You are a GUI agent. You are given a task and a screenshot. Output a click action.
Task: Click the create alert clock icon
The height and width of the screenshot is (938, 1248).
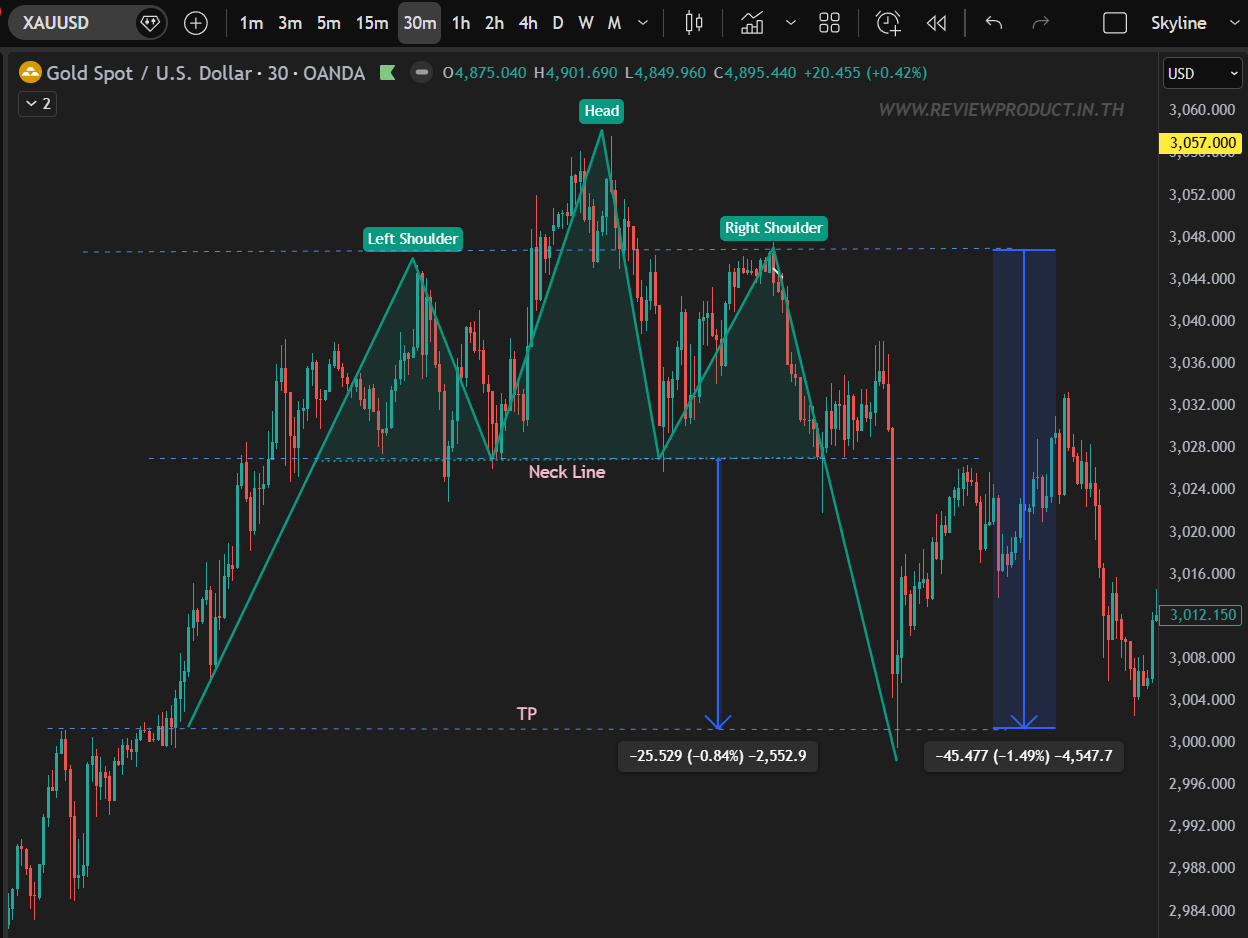tap(887, 23)
